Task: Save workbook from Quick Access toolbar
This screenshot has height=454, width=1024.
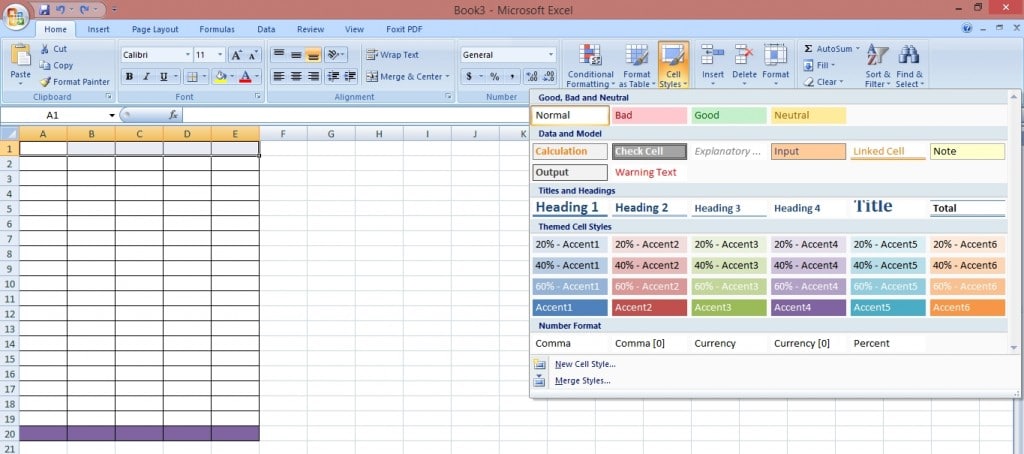Action: (44, 10)
